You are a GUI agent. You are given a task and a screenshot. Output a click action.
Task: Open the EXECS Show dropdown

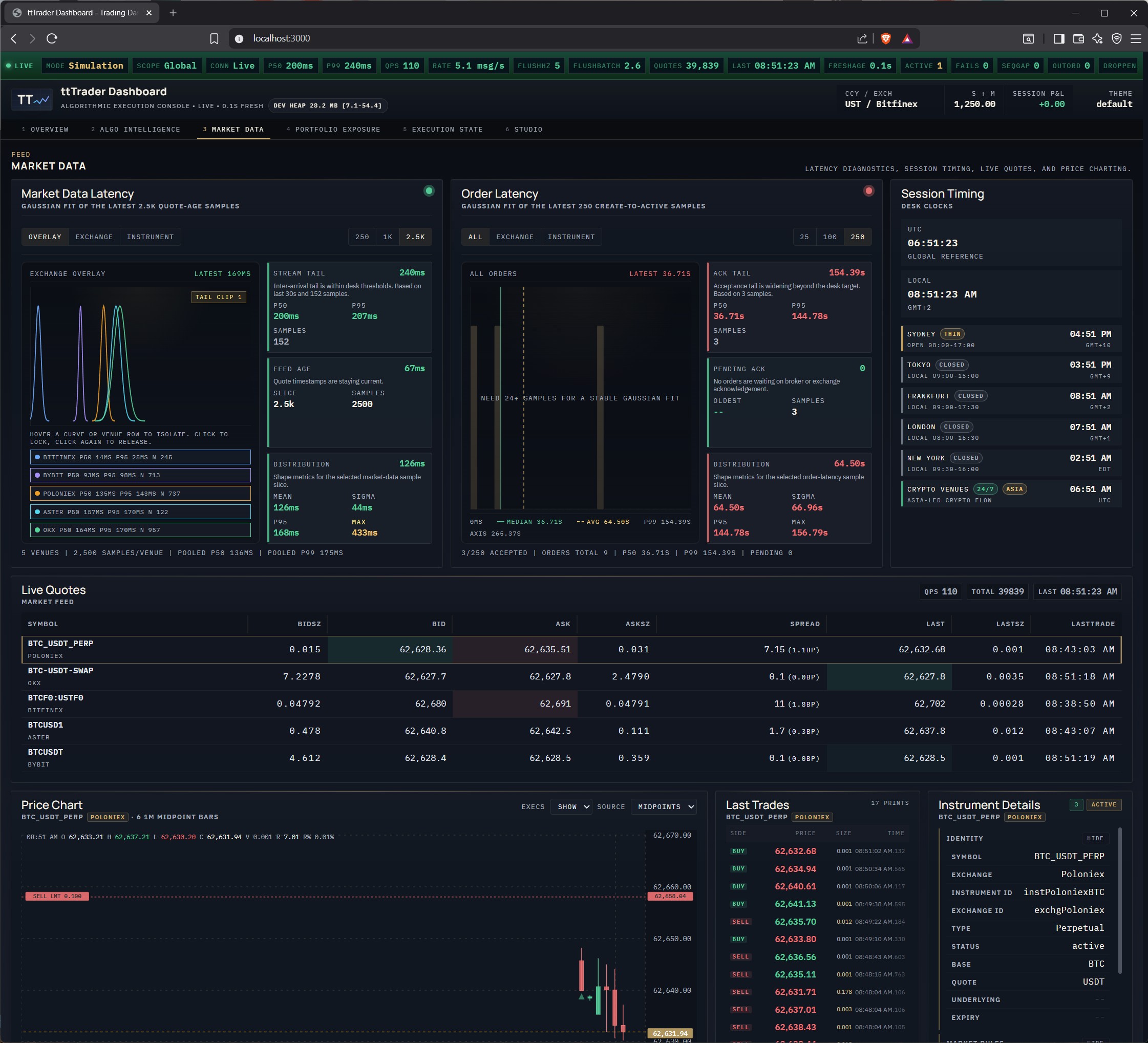pos(572,807)
